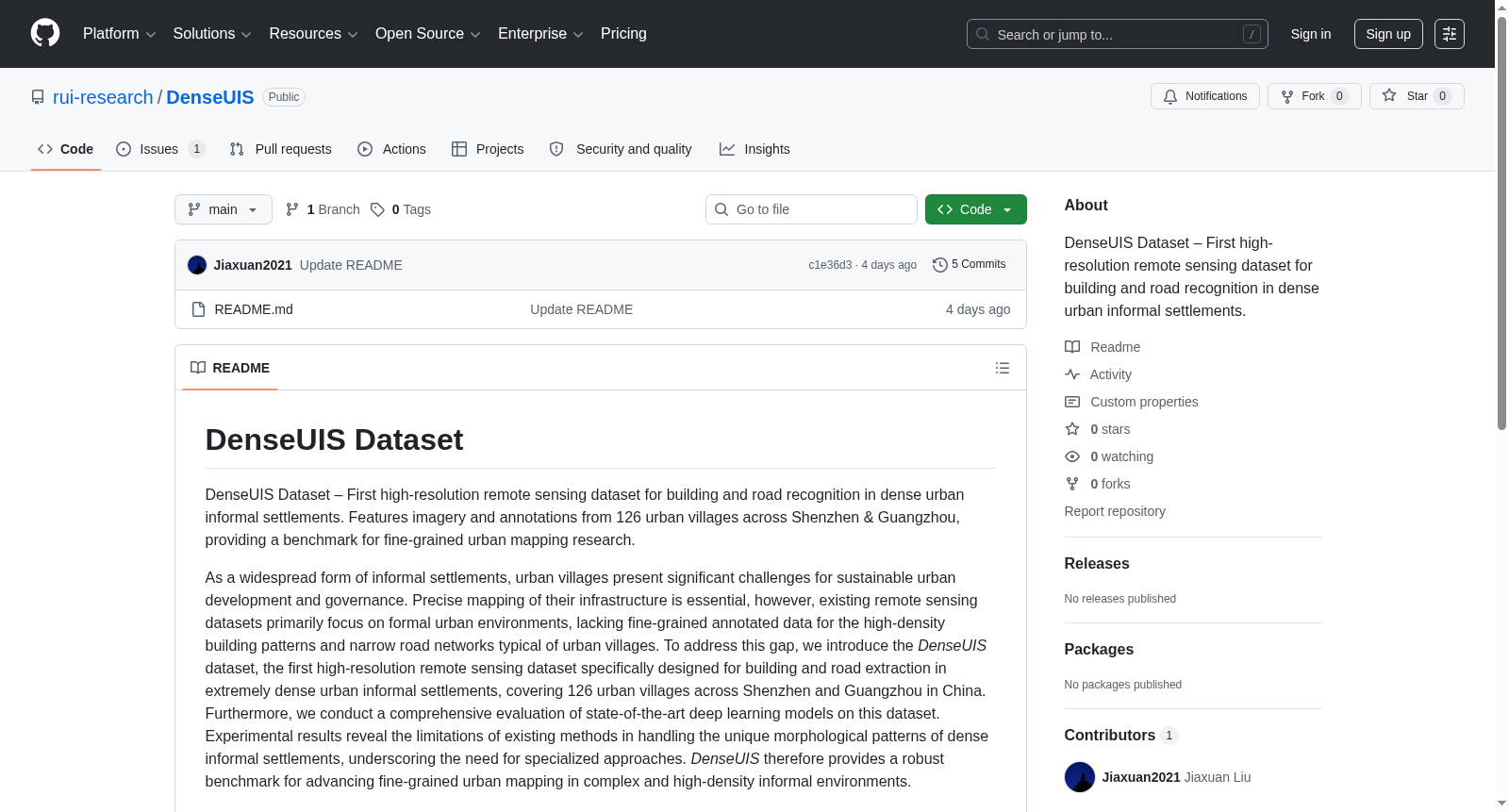
Task: Focus the Go to file input
Action: [x=811, y=209]
